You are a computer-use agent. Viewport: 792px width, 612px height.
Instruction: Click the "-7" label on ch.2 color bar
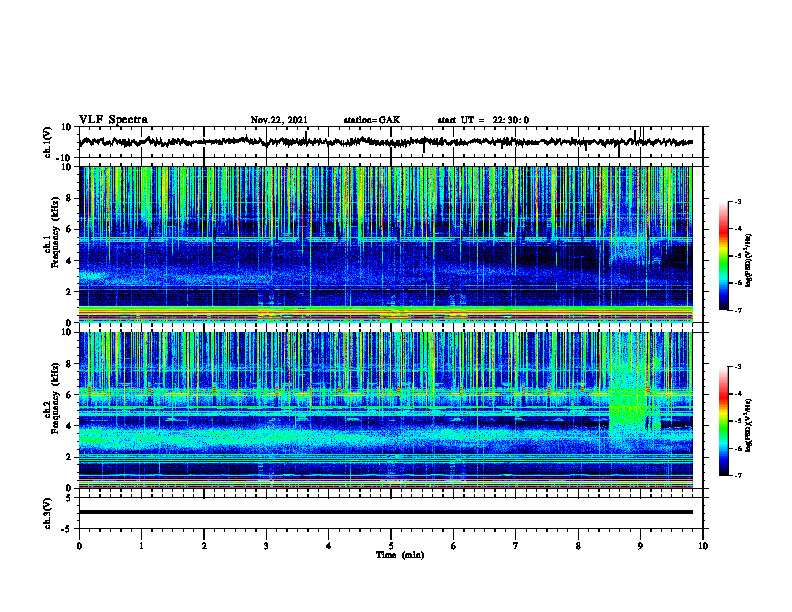click(x=738, y=475)
